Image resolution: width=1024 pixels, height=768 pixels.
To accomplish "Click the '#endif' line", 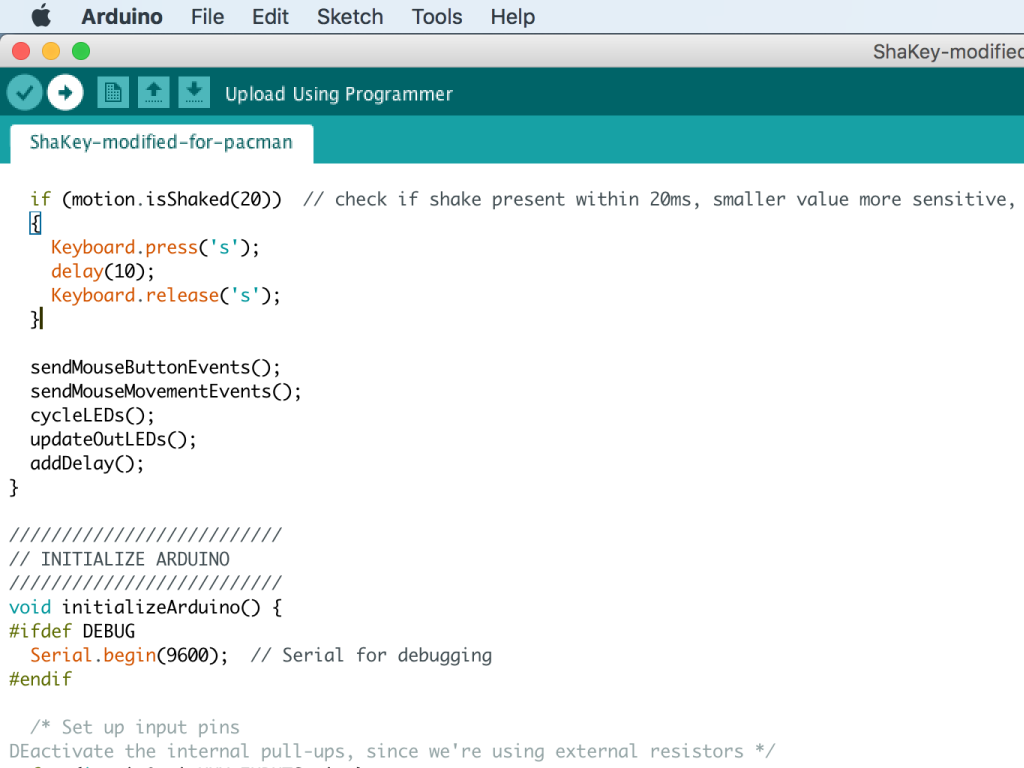I will 40,679.
